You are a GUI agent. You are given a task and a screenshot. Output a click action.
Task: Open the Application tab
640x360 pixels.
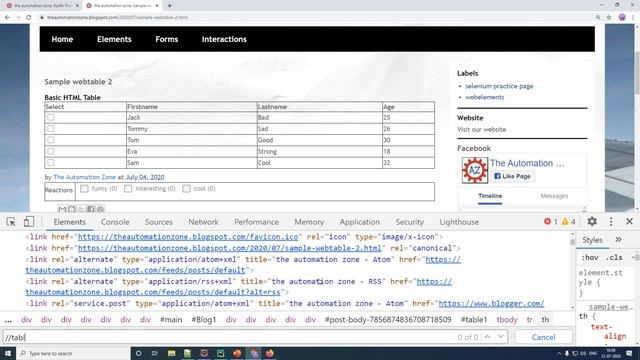coord(360,222)
